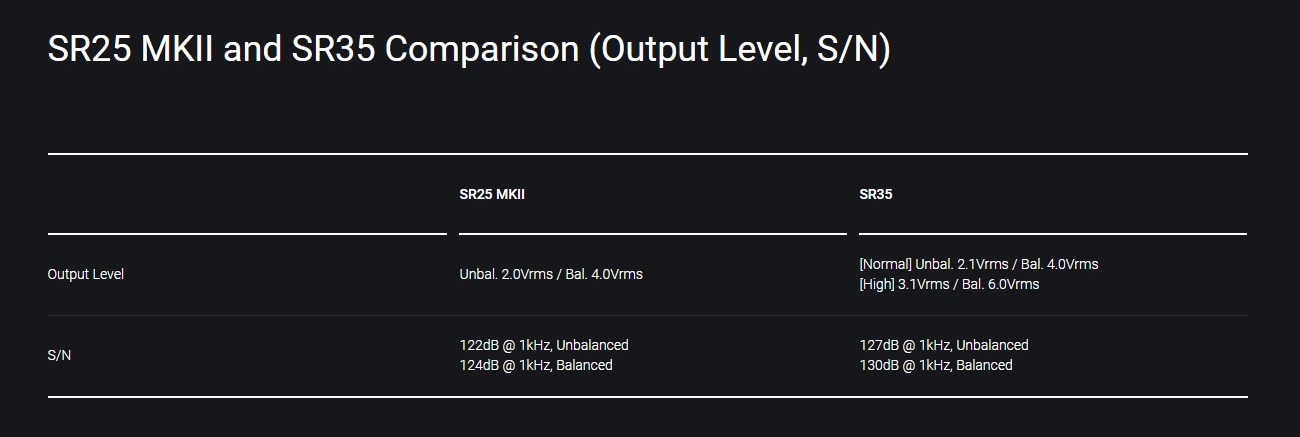Click SR35 High output level line
Image resolution: width=1300 pixels, height=437 pixels.
pyautogui.click(x=949, y=284)
